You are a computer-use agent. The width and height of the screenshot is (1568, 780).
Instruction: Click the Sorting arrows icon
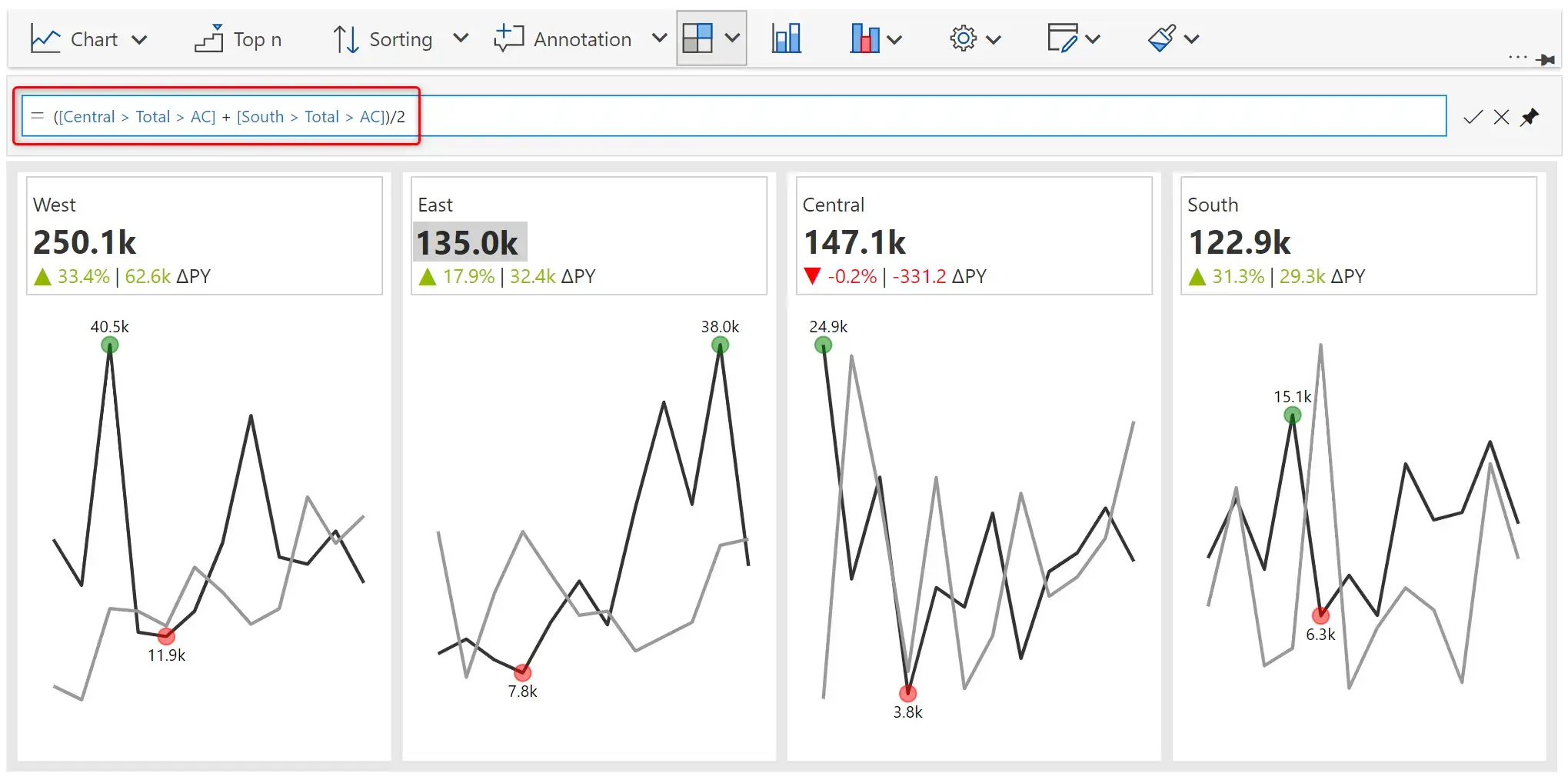[x=346, y=38]
